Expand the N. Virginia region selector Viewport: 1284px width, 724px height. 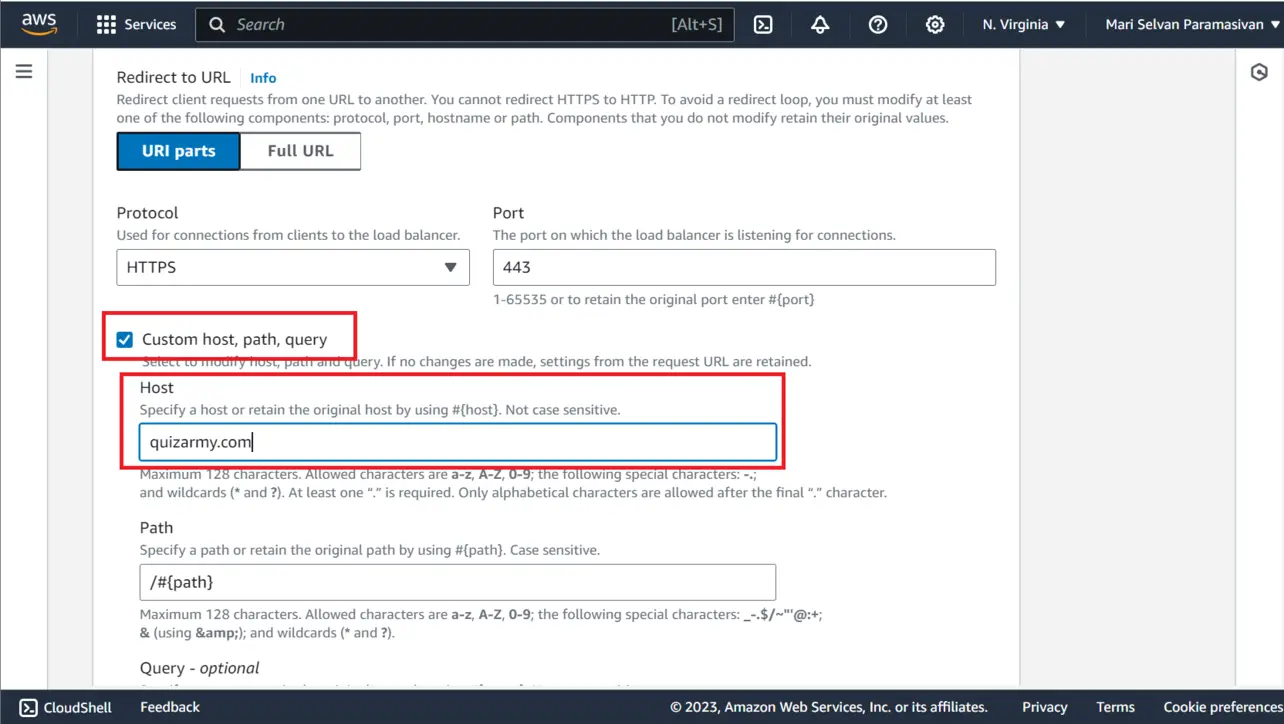point(1023,24)
